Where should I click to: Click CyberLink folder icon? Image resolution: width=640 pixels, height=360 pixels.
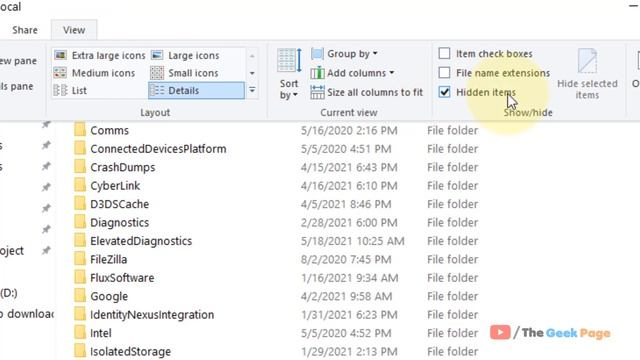[x=80, y=185]
